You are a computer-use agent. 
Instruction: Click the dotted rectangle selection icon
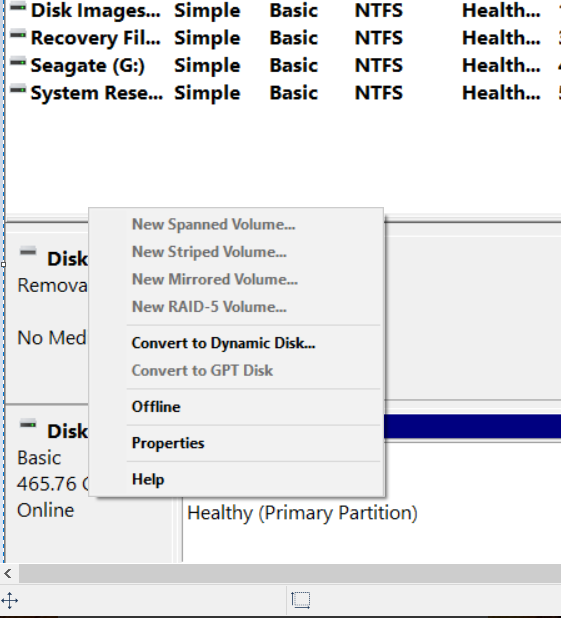(x=301, y=600)
